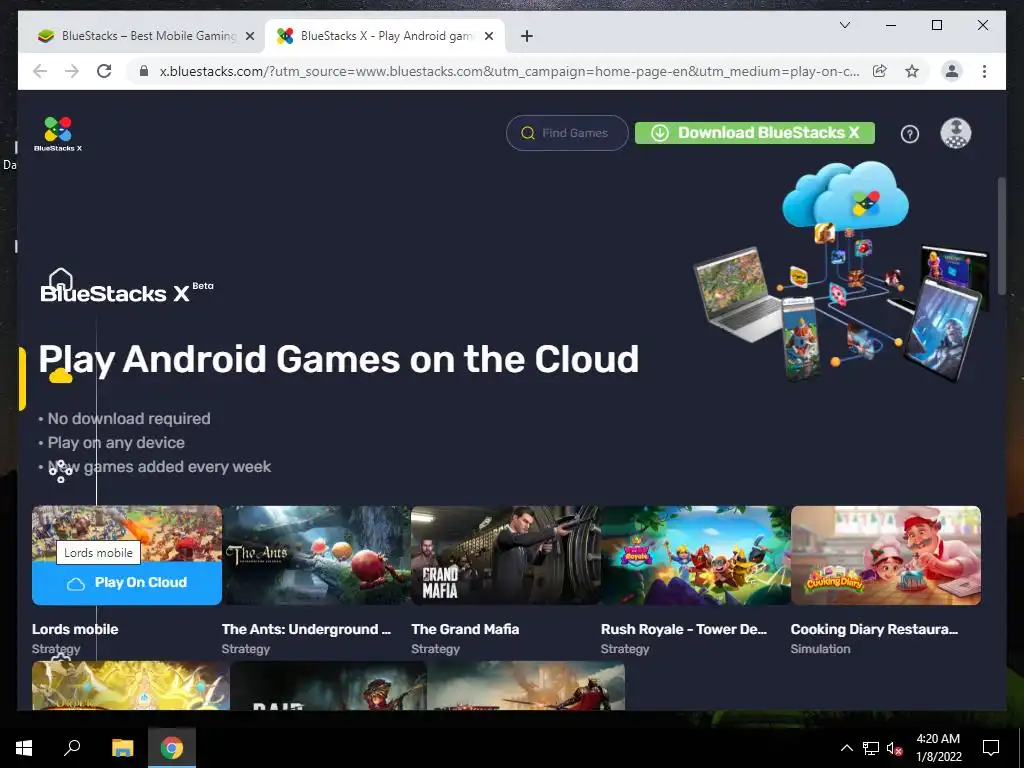Close the BlueStacks – Best Mobile Gaming tab
Viewport: 1024px width, 768px height.
pos(249,37)
